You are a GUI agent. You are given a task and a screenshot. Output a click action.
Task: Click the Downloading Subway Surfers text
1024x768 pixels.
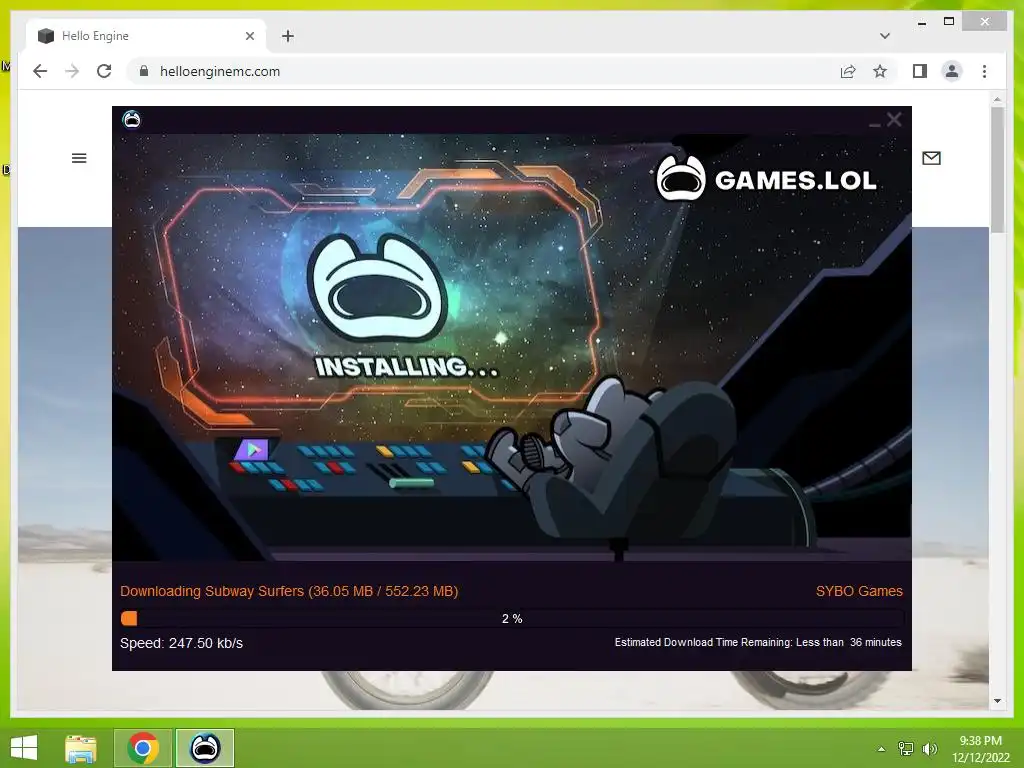click(x=289, y=591)
